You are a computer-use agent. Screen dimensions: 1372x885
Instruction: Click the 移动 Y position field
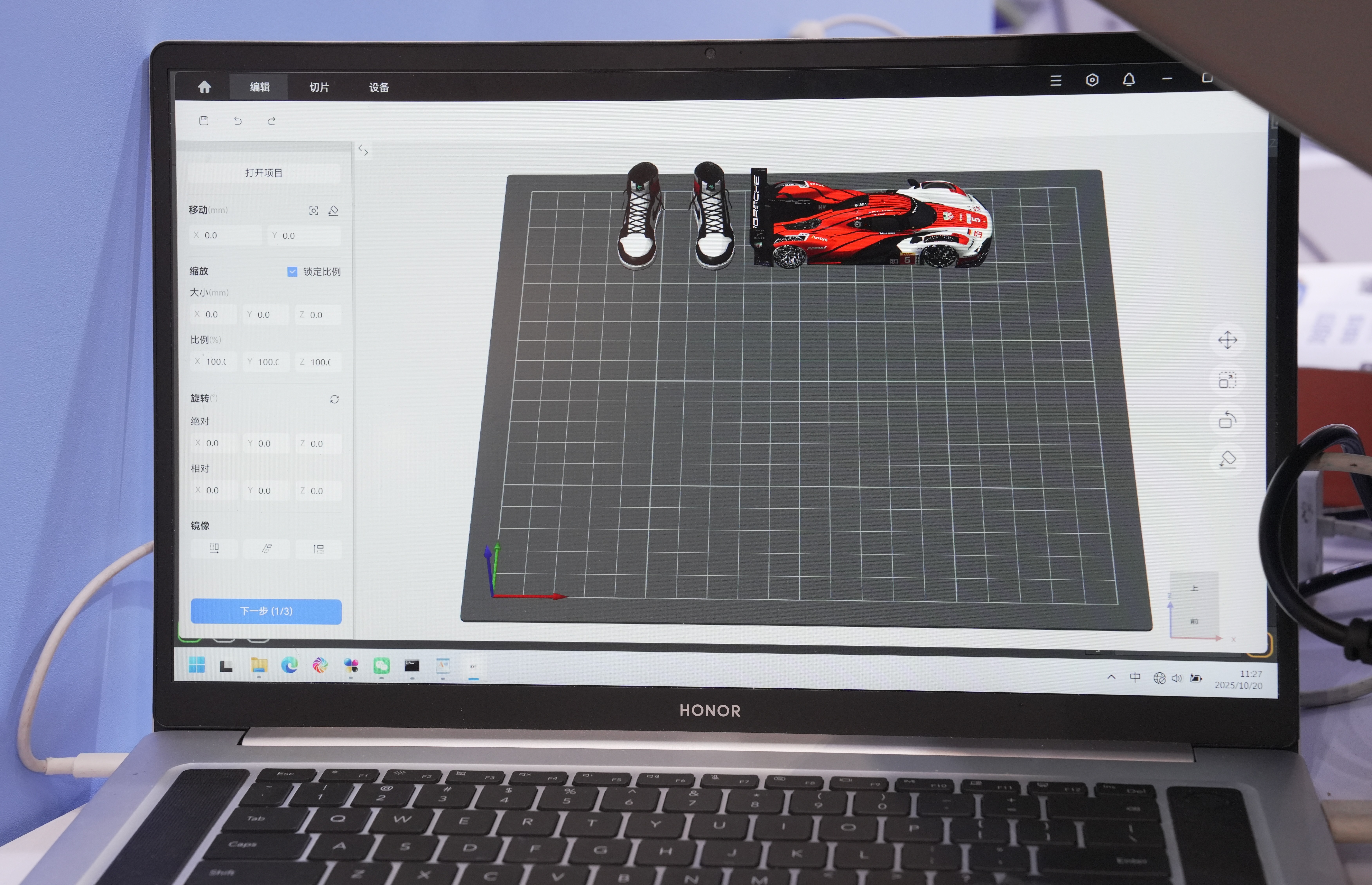[x=304, y=236]
